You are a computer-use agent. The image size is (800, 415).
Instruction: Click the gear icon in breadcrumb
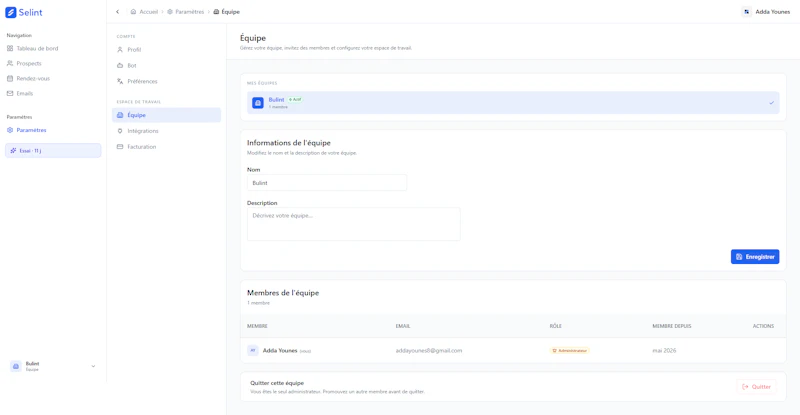(x=170, y=12)
